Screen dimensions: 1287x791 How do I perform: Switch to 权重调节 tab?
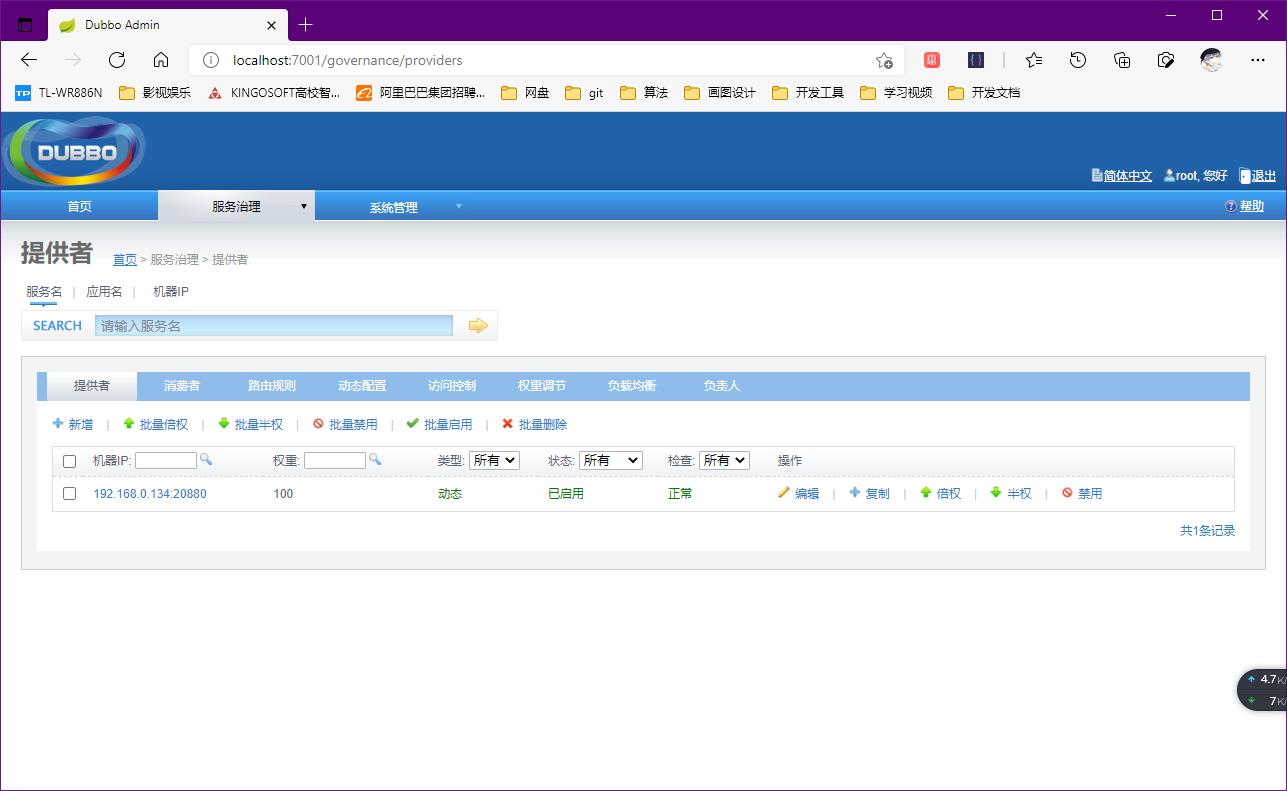(542, 385)
